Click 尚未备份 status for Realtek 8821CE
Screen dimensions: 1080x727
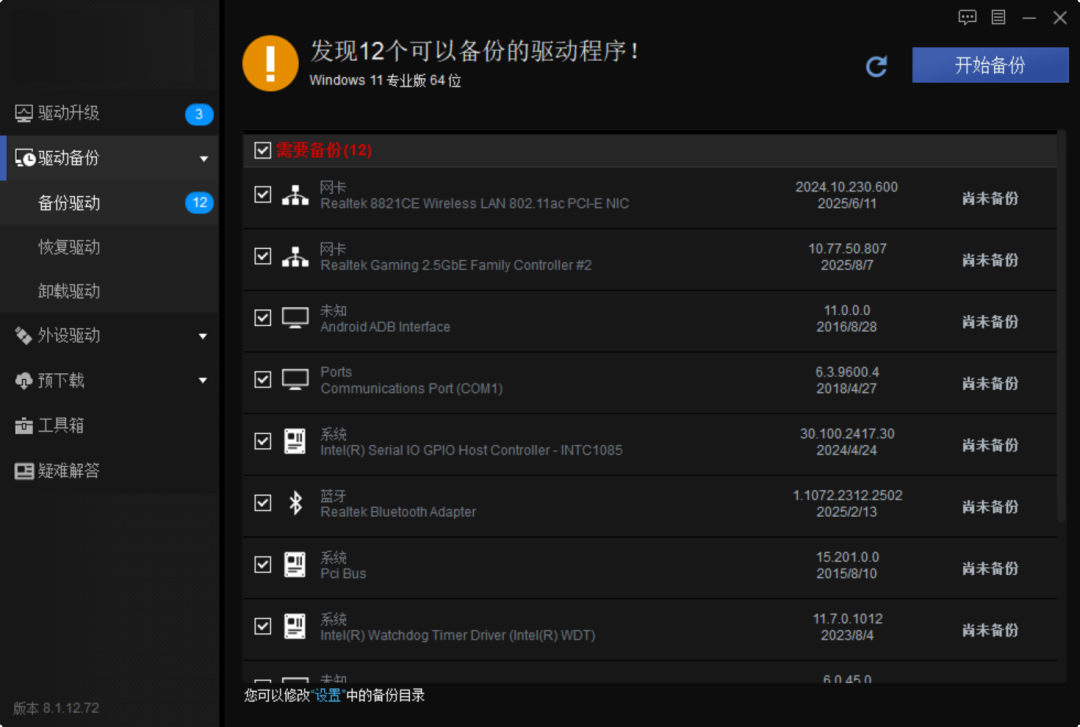[990, 198]
